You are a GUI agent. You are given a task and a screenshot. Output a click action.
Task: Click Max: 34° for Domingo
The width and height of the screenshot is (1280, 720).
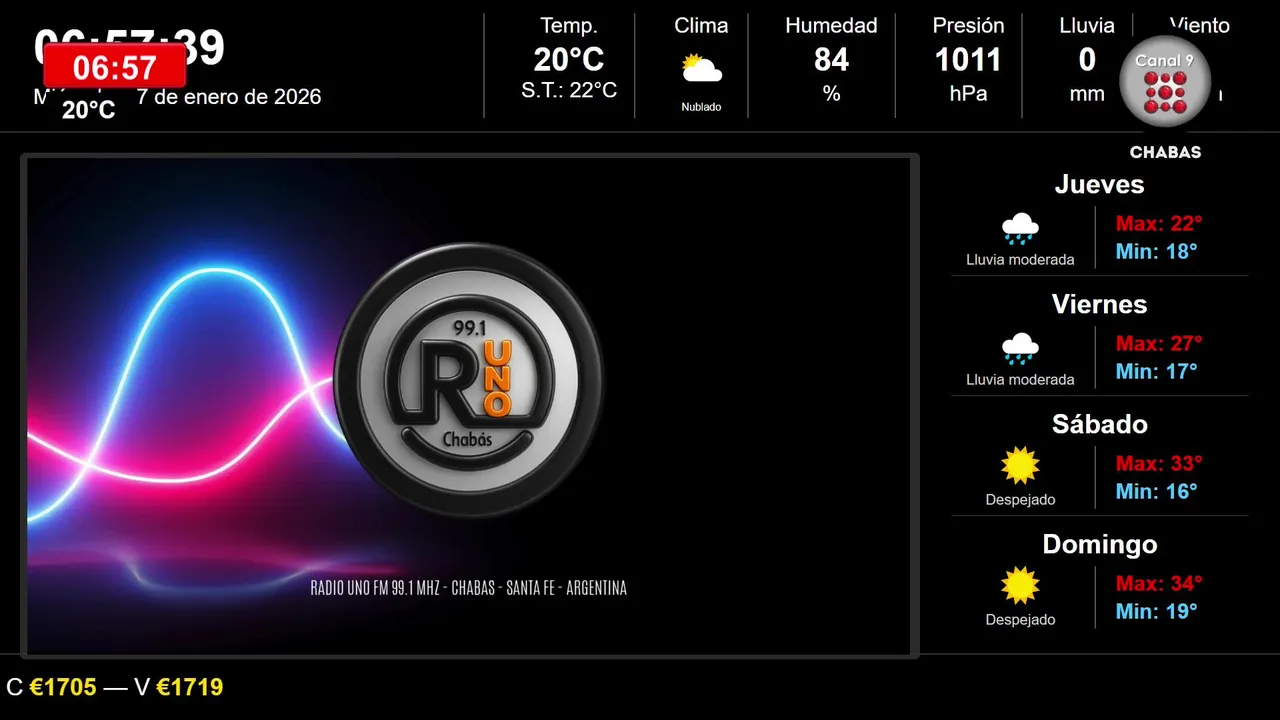pos(1159,583)
